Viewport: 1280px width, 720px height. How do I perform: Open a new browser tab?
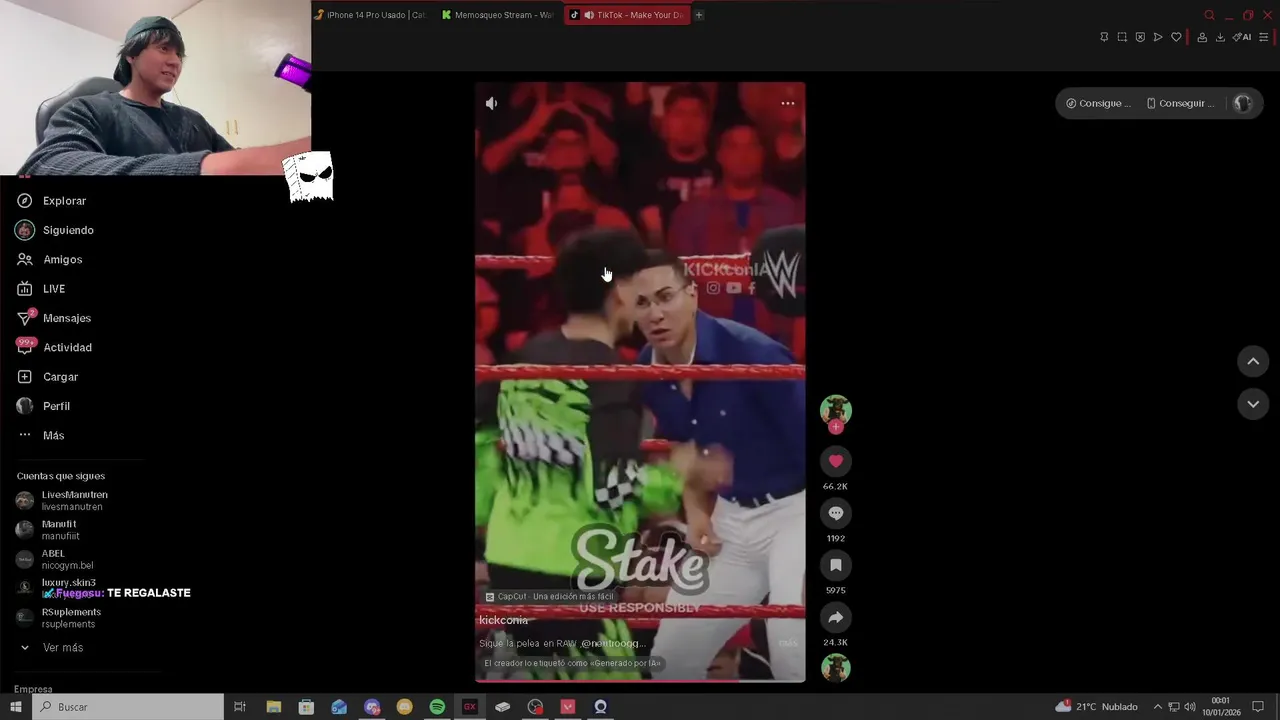point(699,15)
